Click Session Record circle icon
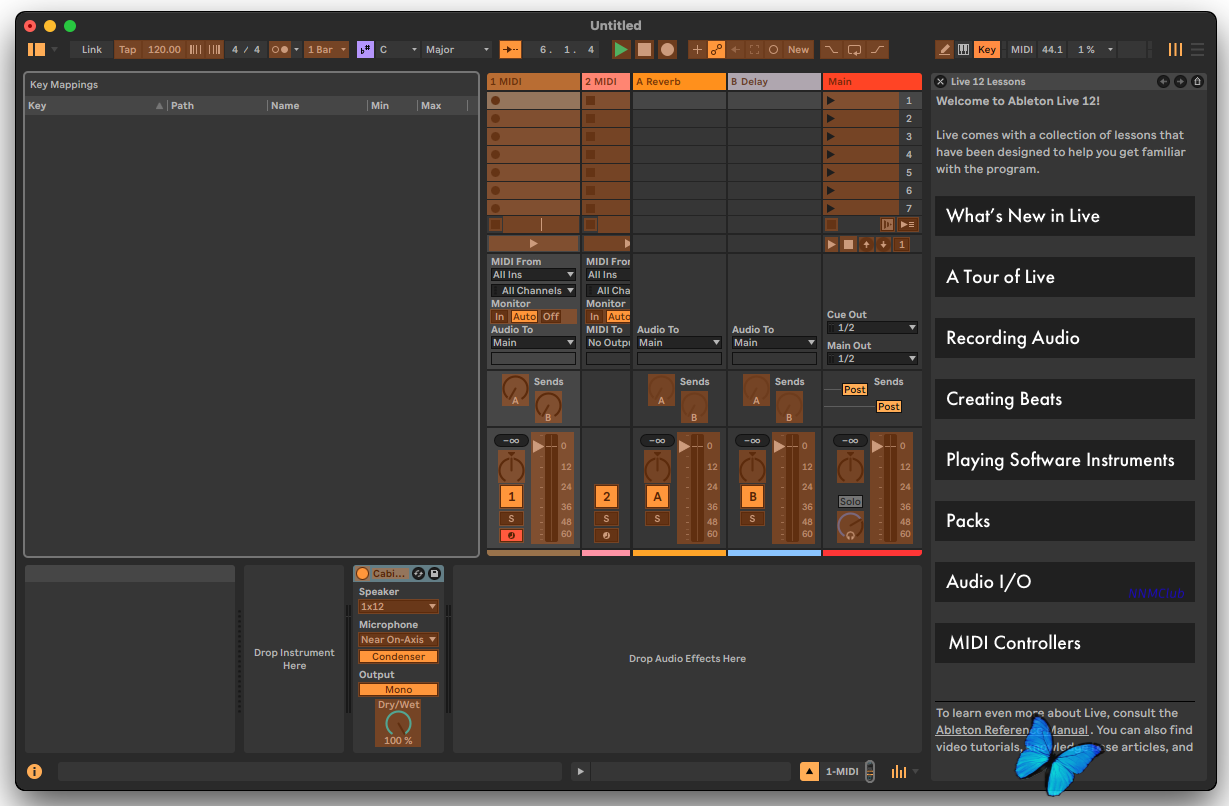Screen dimensions: 1229x806 click(773, 49)
